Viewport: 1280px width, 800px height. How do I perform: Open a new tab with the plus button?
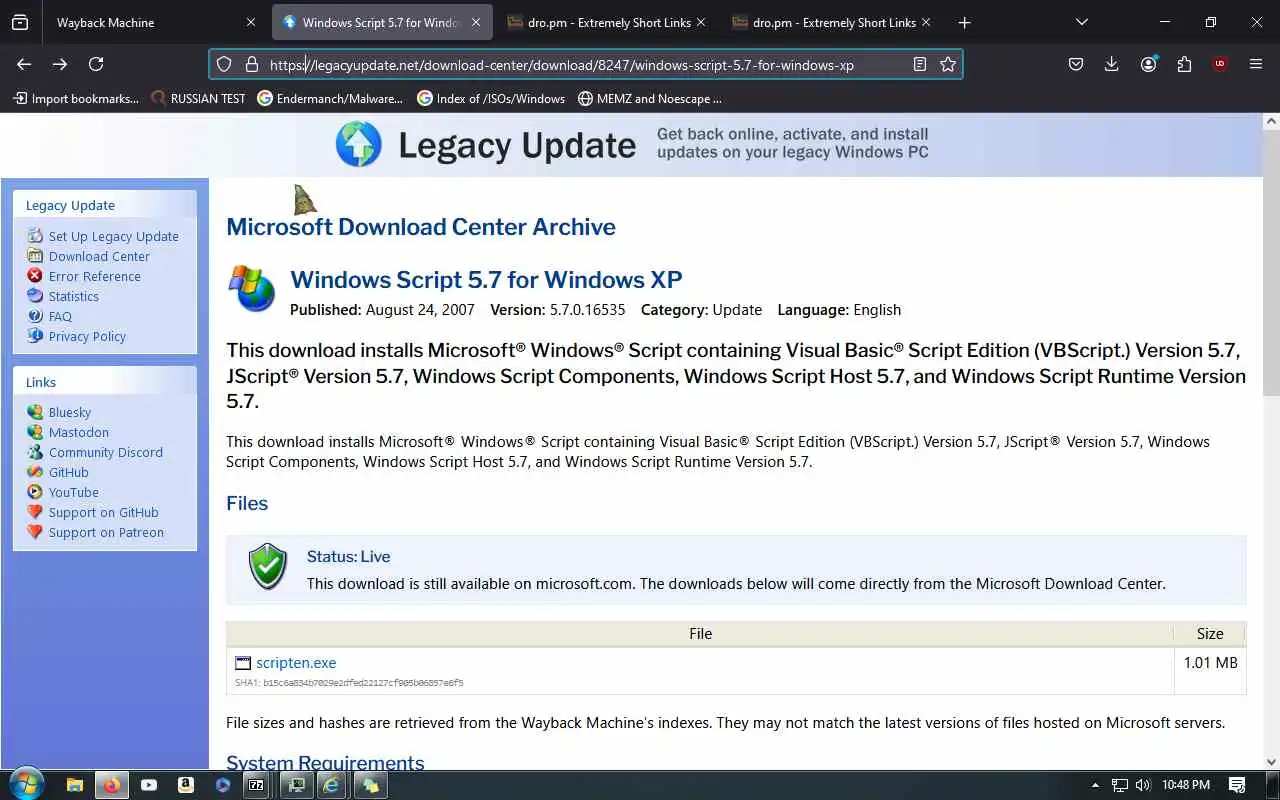pyautogui.click(x=964, y=22)
